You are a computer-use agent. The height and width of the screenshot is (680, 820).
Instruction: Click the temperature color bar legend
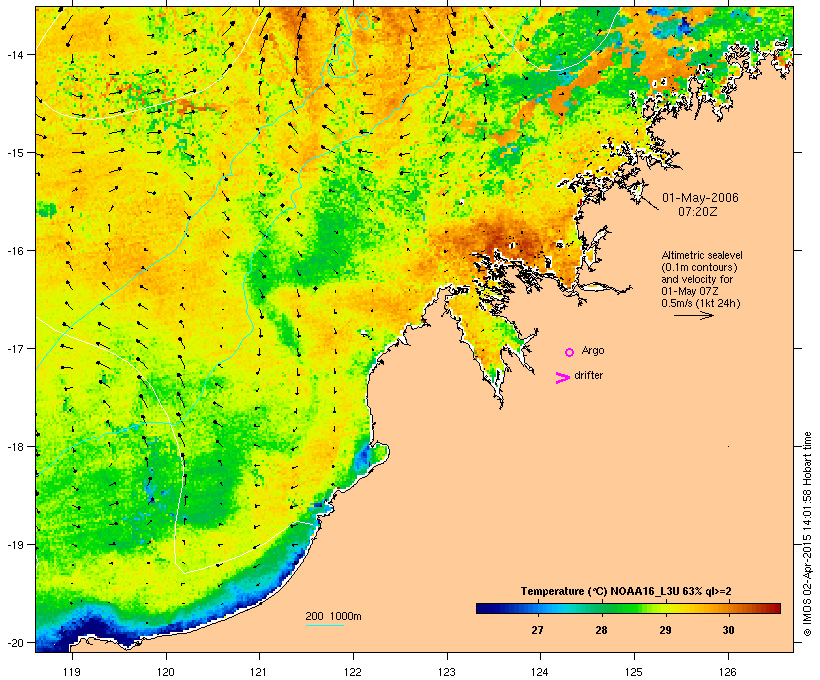tap(628, 608)
